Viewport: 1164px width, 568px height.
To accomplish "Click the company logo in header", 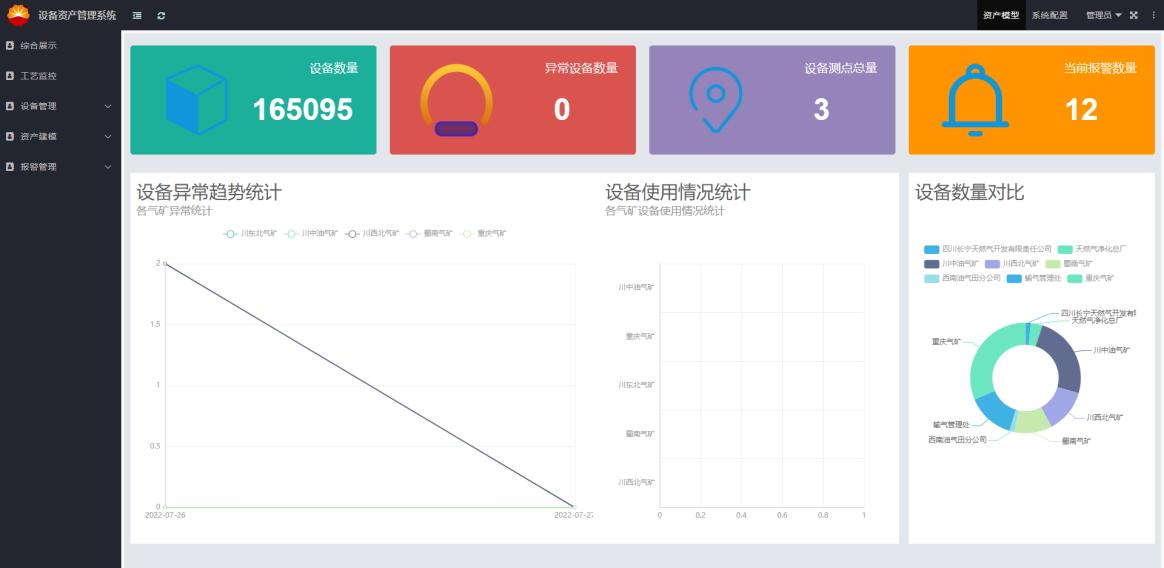I will click(18, 15).
